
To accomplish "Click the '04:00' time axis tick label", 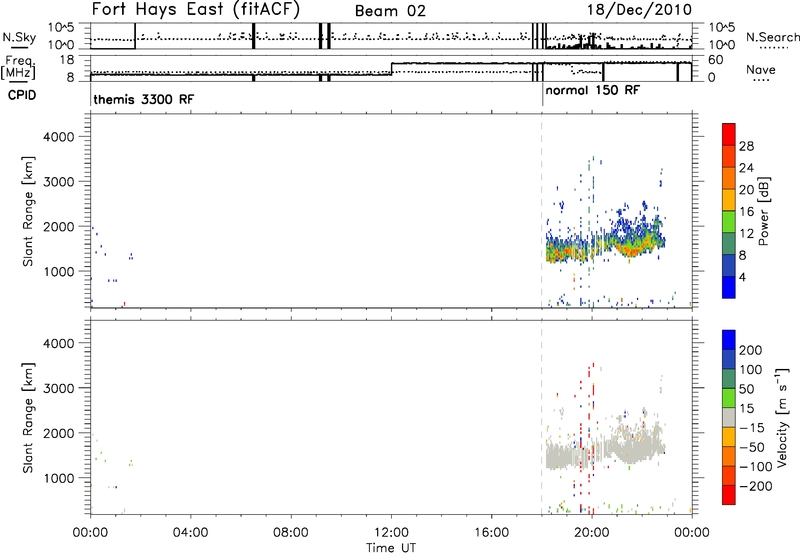I will (190, 533).
